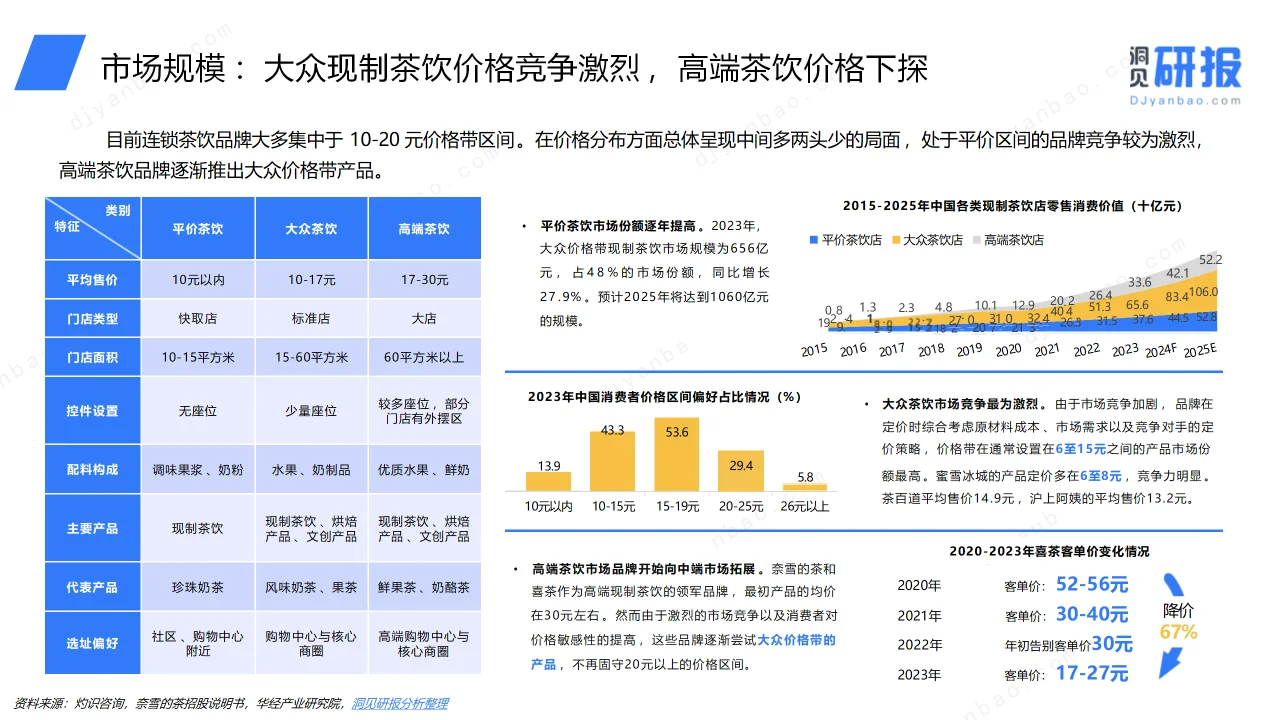Click the 2015 year label on area chart
Image resolution: width=1280 pixels, height=720 pixels.
pos(814,350)
